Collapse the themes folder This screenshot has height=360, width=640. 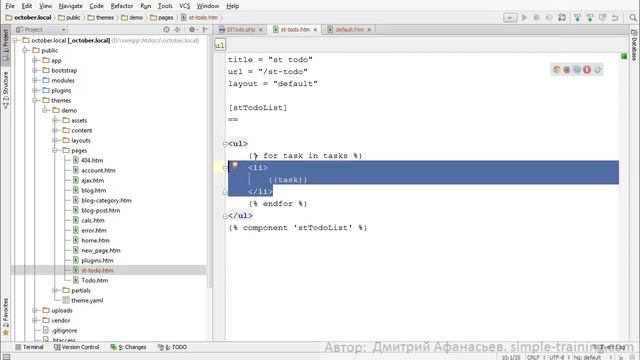[x=35, y=100]
